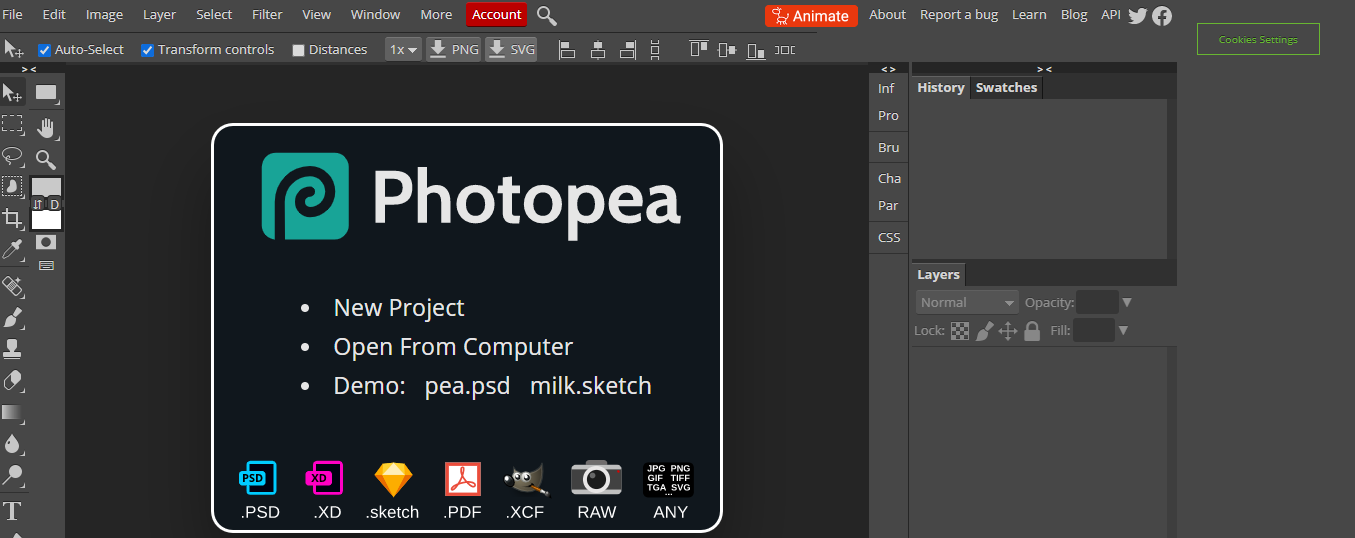The image size is (1355, 538).
Task: Expand the narrow side panel arrows
Action: coord(888,68)
